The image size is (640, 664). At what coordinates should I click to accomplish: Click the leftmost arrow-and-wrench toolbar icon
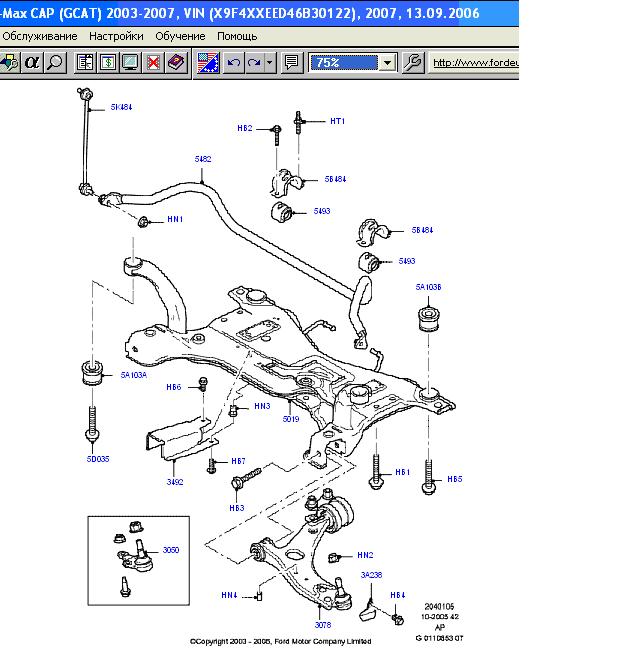[x=9, y=63]
